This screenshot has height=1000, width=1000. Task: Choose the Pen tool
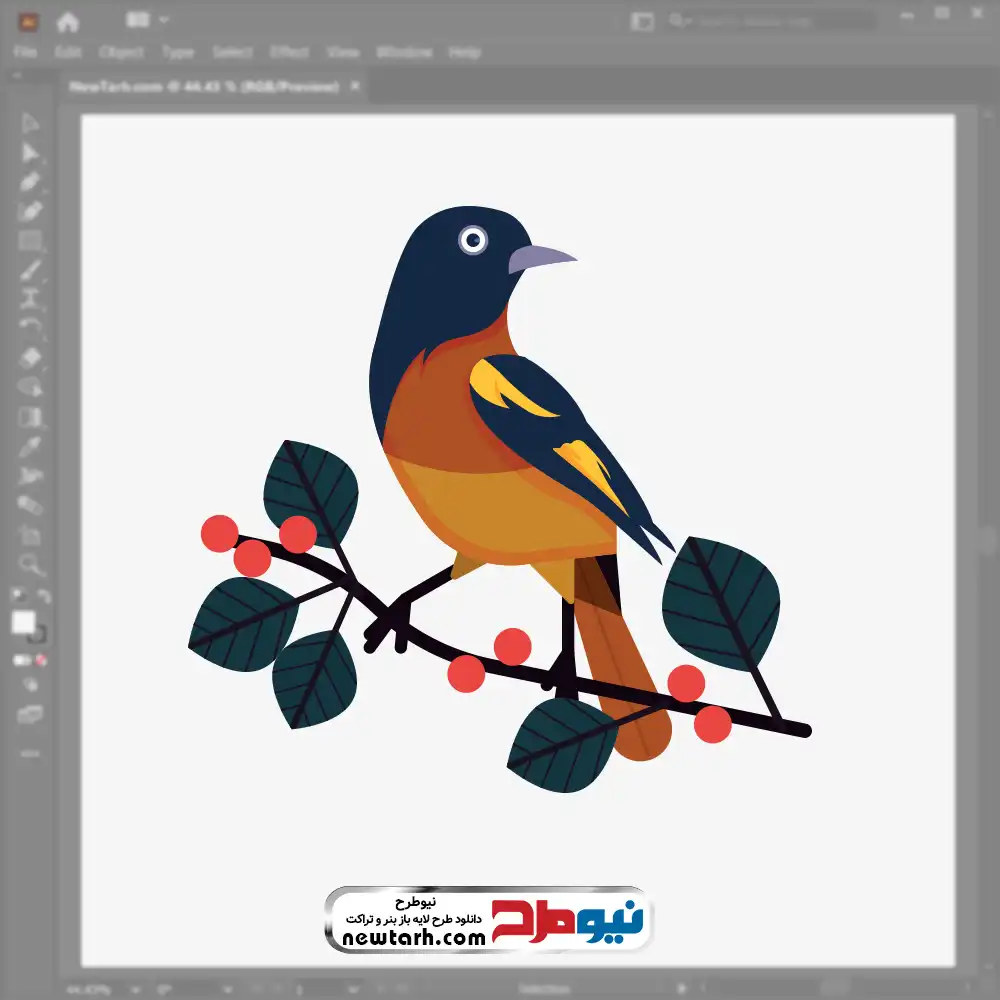coord(30,182)
